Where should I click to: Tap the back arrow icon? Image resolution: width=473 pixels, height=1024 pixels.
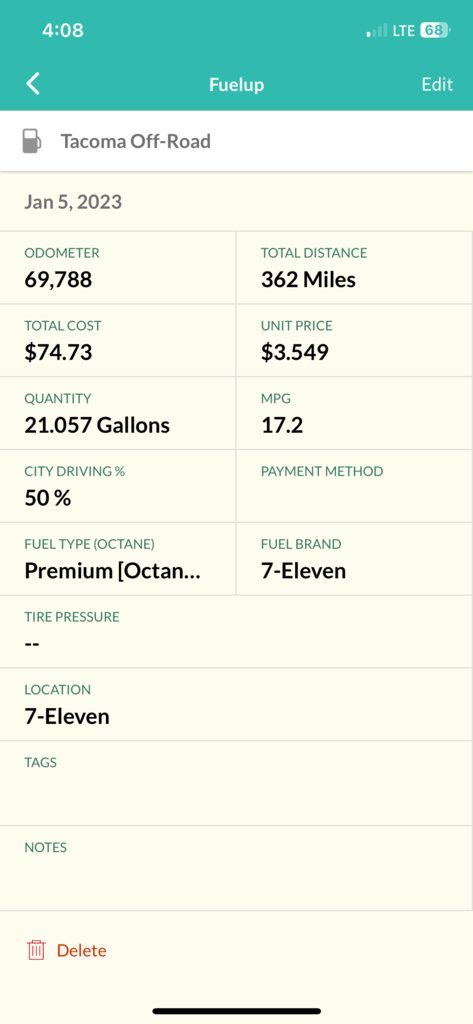(33, 84)
